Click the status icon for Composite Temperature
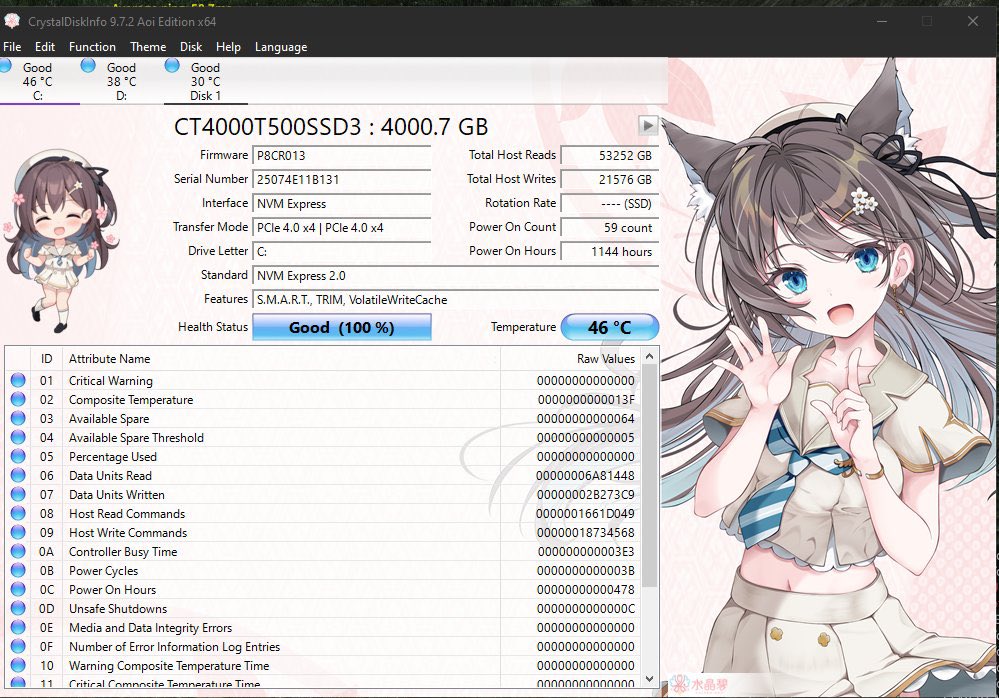Viewport: 999px width, 698px height. click(x=18, y=399)
